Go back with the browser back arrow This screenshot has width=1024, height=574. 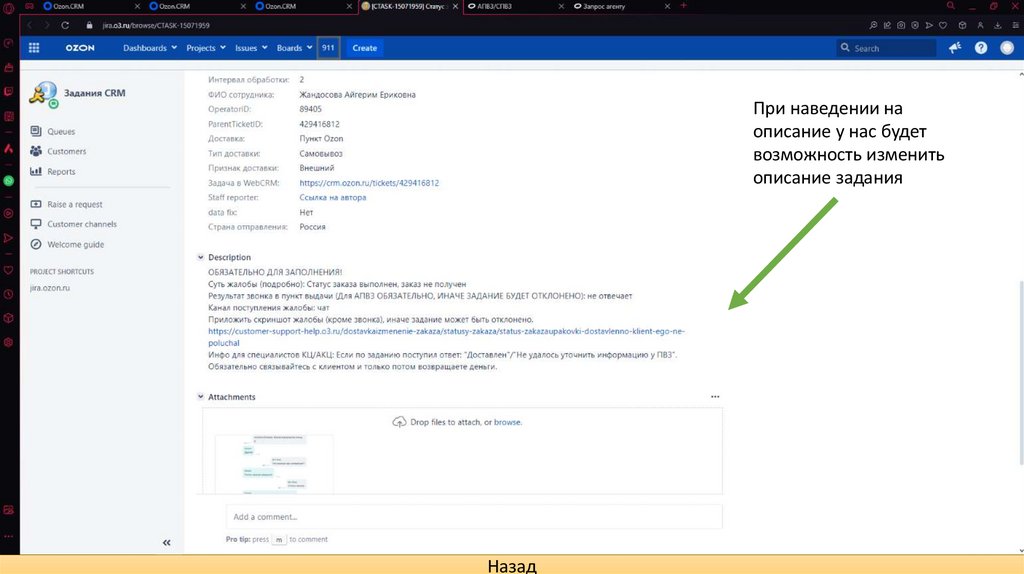coord(29,25)
